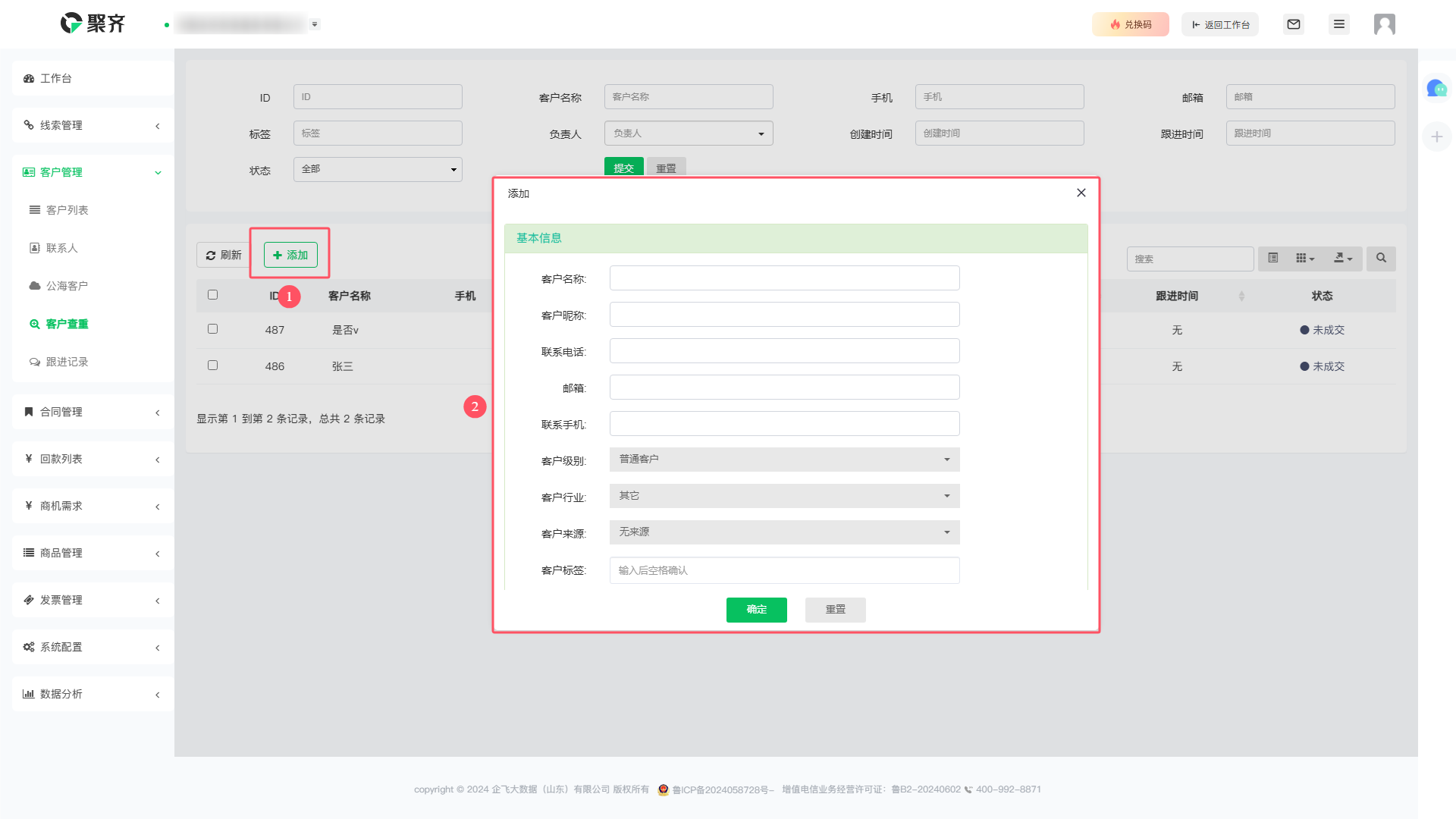This screenshot has height=819, width=1456.
Task: Toggle the select-all checkbox in table header
Action: tap(212, 294)
